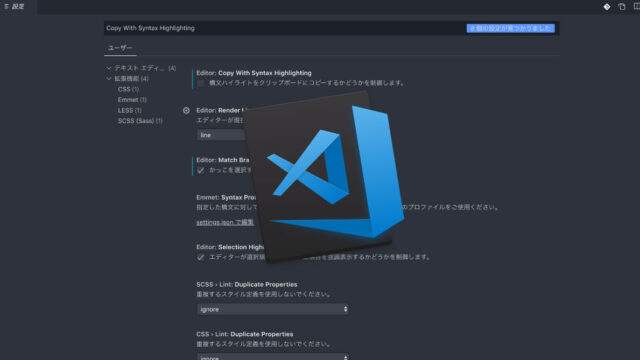640x360 pixels.
Task: Open the Render dropdown showing 'line'
Action: 222,135
